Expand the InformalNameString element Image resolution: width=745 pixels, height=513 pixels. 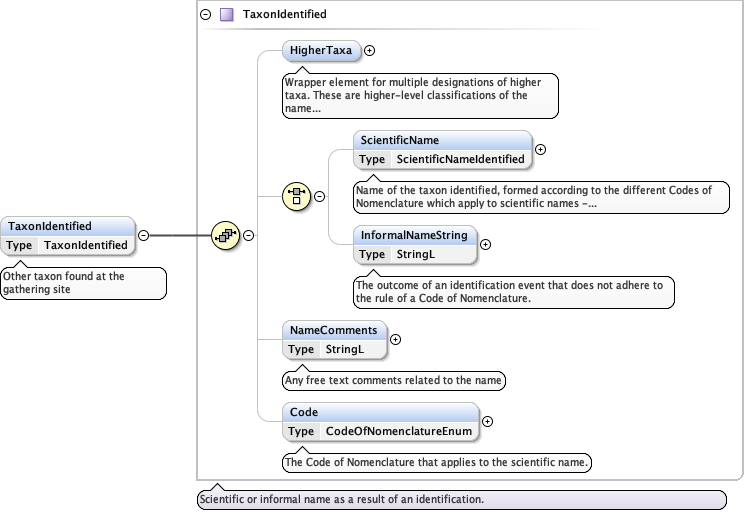click(489, 244)
